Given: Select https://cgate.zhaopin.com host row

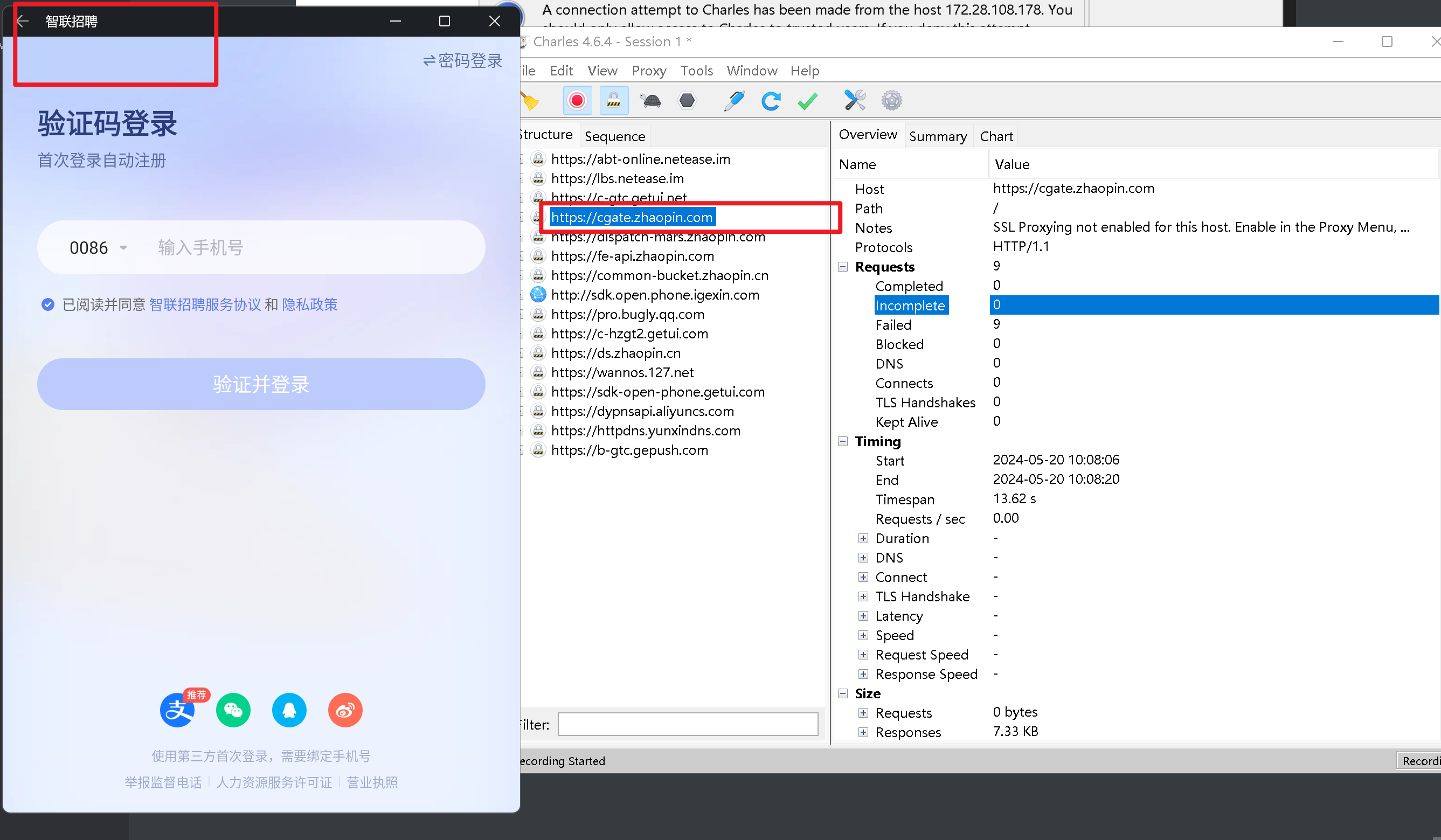Looking at the screenshot, I should (632, 217).
